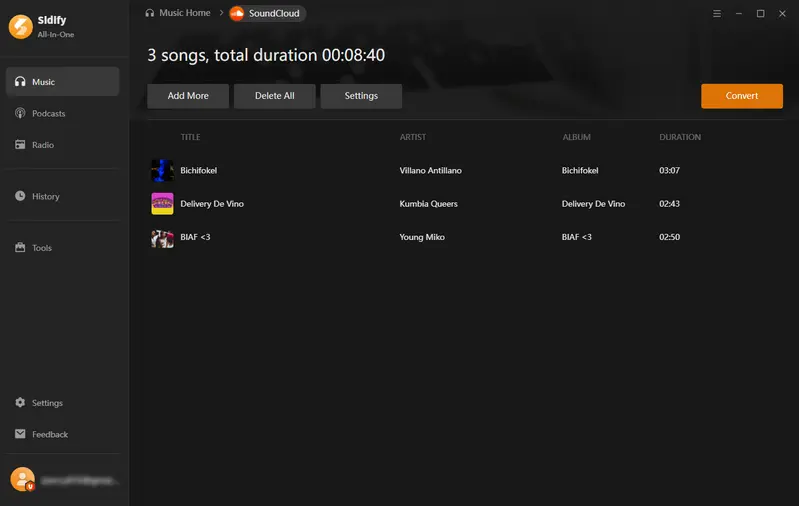Click the Bichifokel album thumbnail
The height and width of the screenshot is (506, 799).
[162, 170]
